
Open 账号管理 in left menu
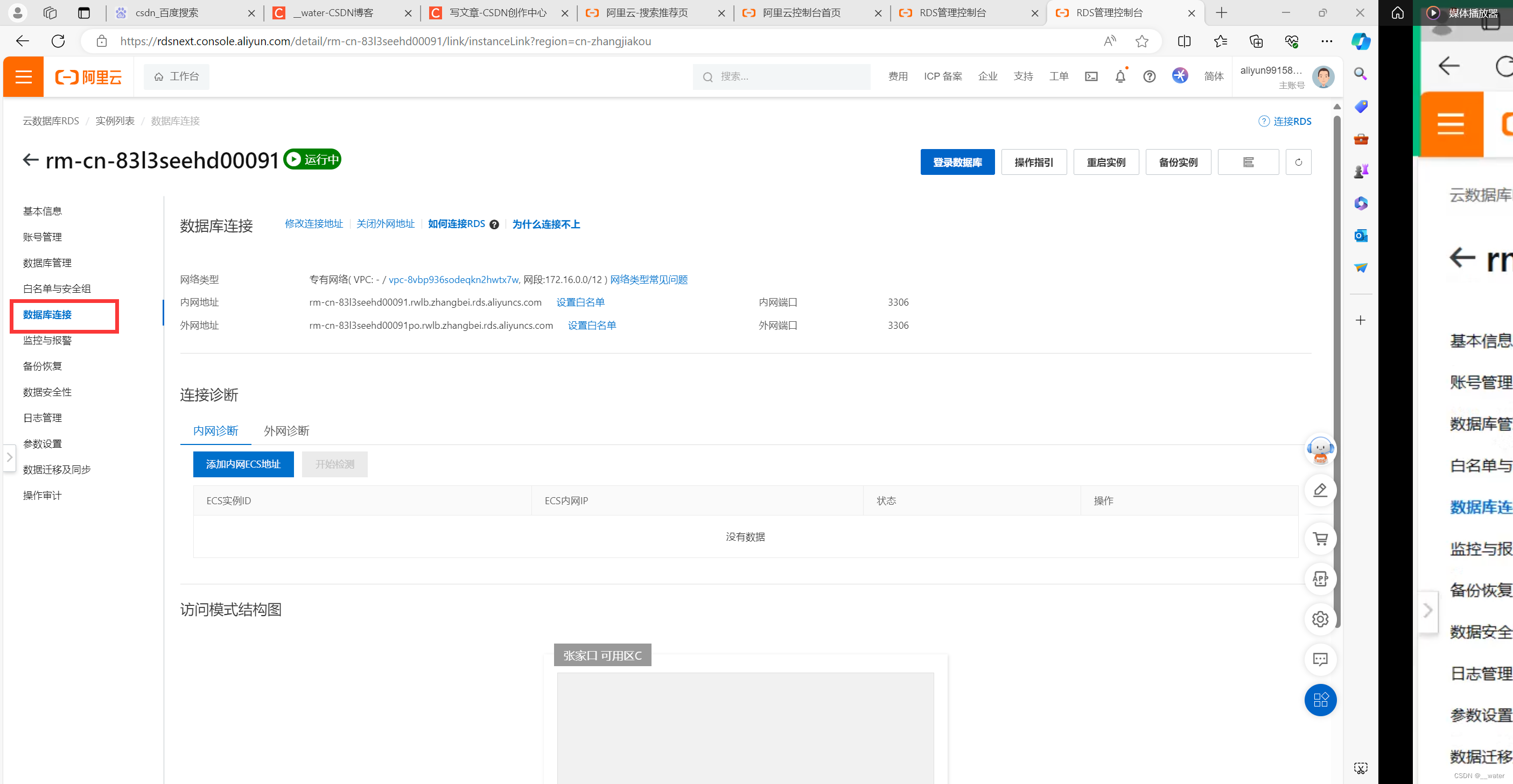point(43,237)
